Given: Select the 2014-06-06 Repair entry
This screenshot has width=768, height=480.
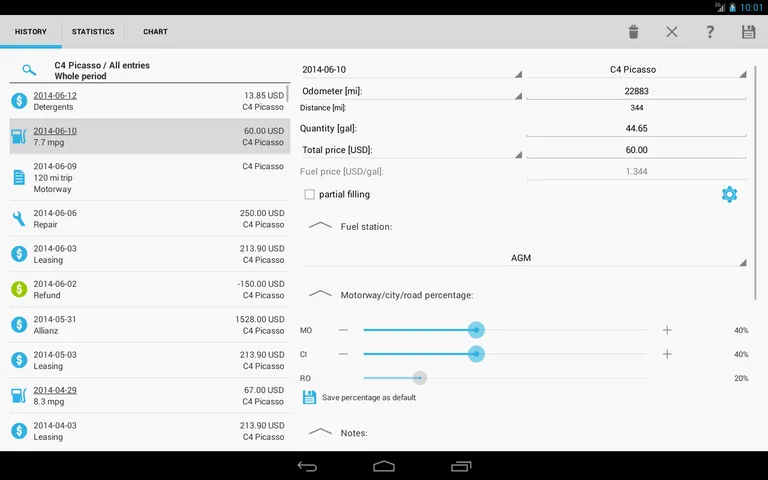Looking at the screenshot, I should click(x=148, y=219).
